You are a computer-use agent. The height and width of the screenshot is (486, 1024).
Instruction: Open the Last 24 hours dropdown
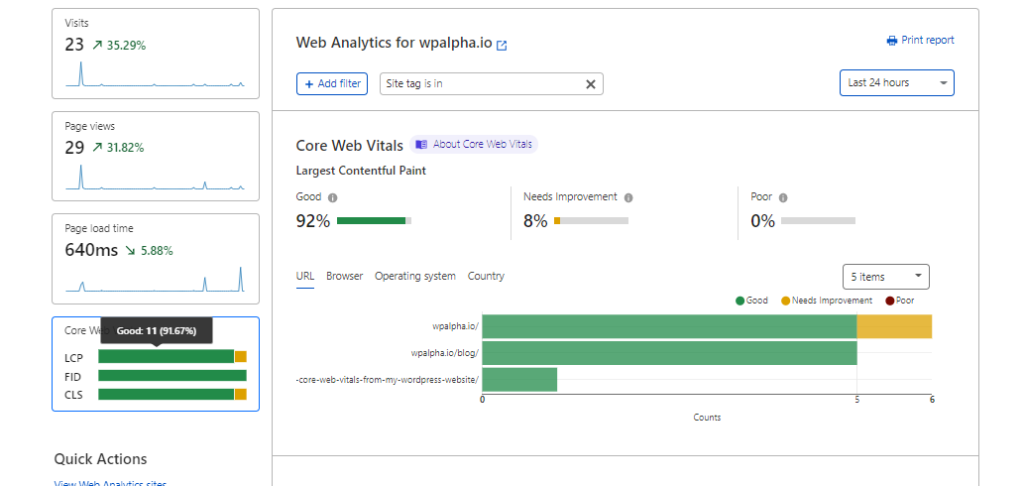897,83
